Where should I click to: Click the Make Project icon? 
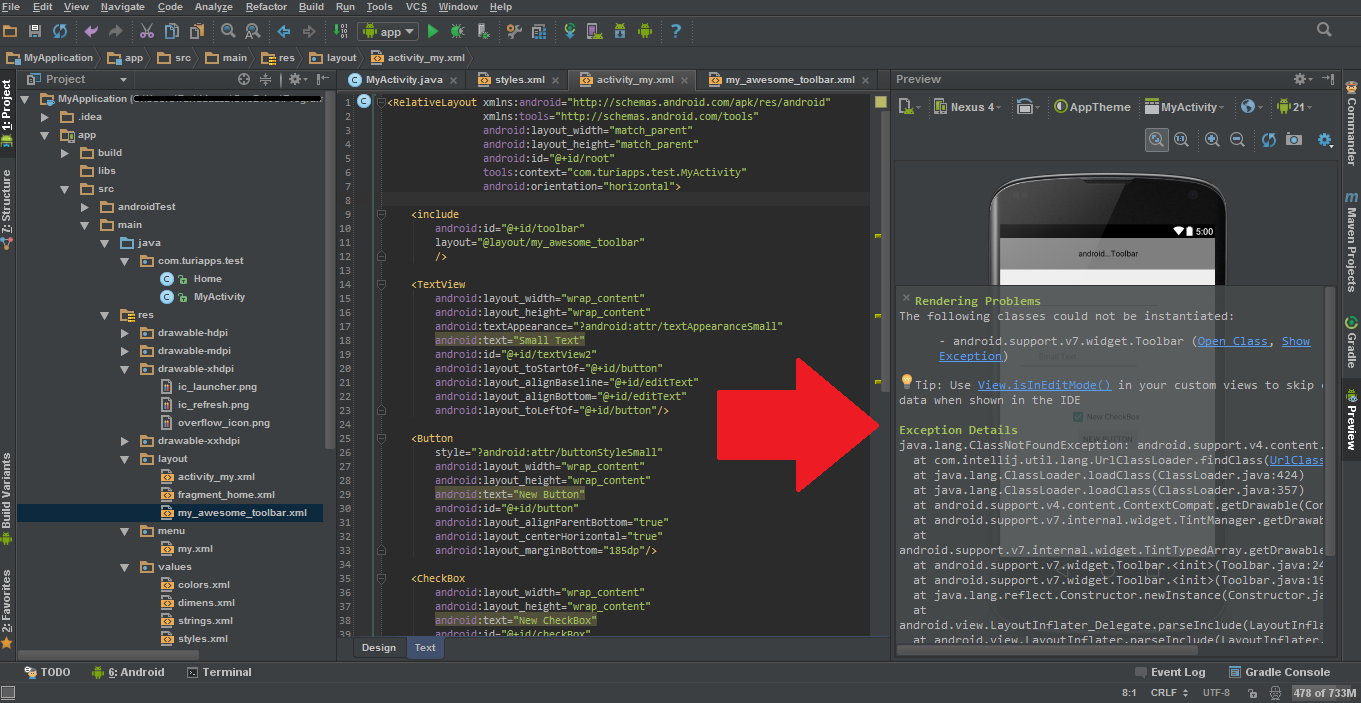[x=343, y=32]
